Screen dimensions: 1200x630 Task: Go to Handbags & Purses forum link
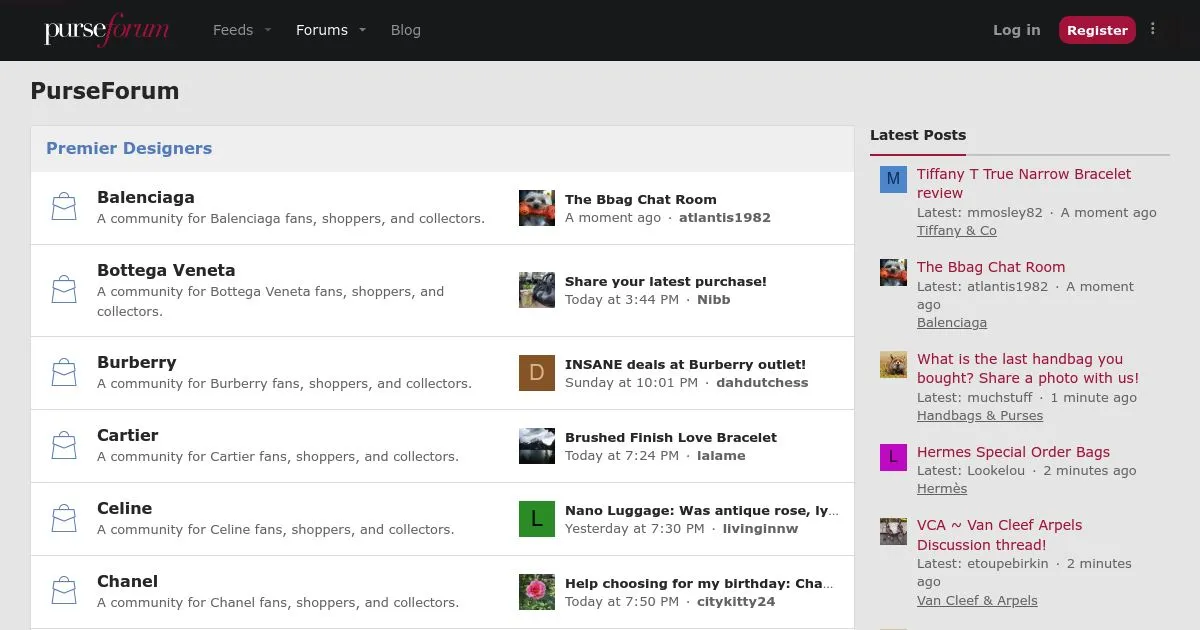pos(980,415)
